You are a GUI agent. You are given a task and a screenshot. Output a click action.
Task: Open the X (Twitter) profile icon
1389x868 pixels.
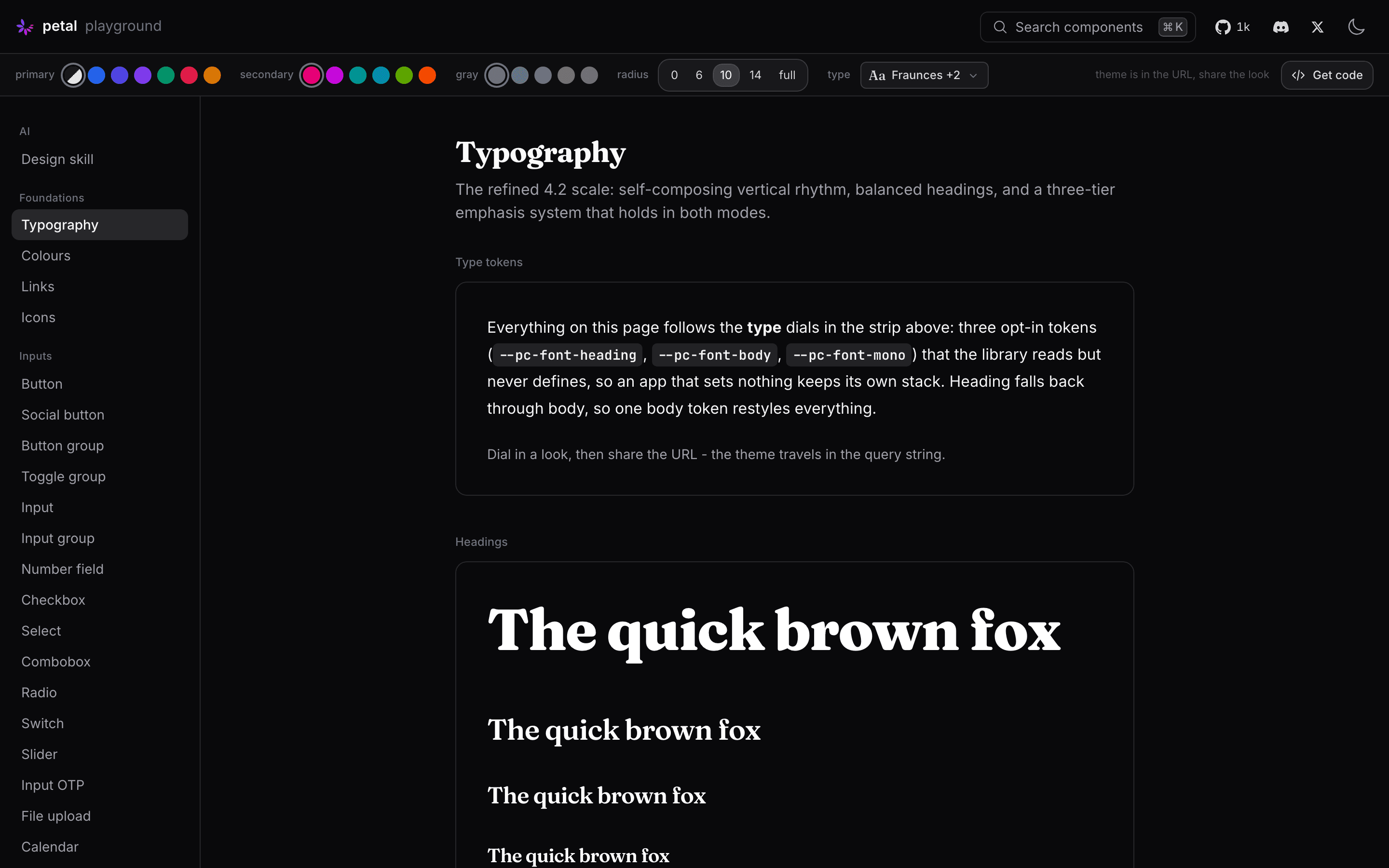(1317, 27)
